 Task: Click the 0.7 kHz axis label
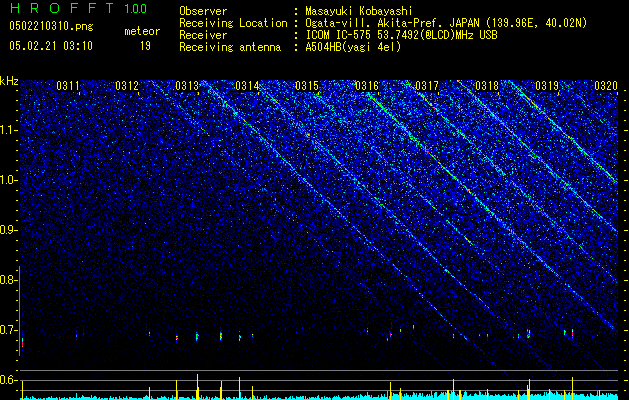click(9, 330)
